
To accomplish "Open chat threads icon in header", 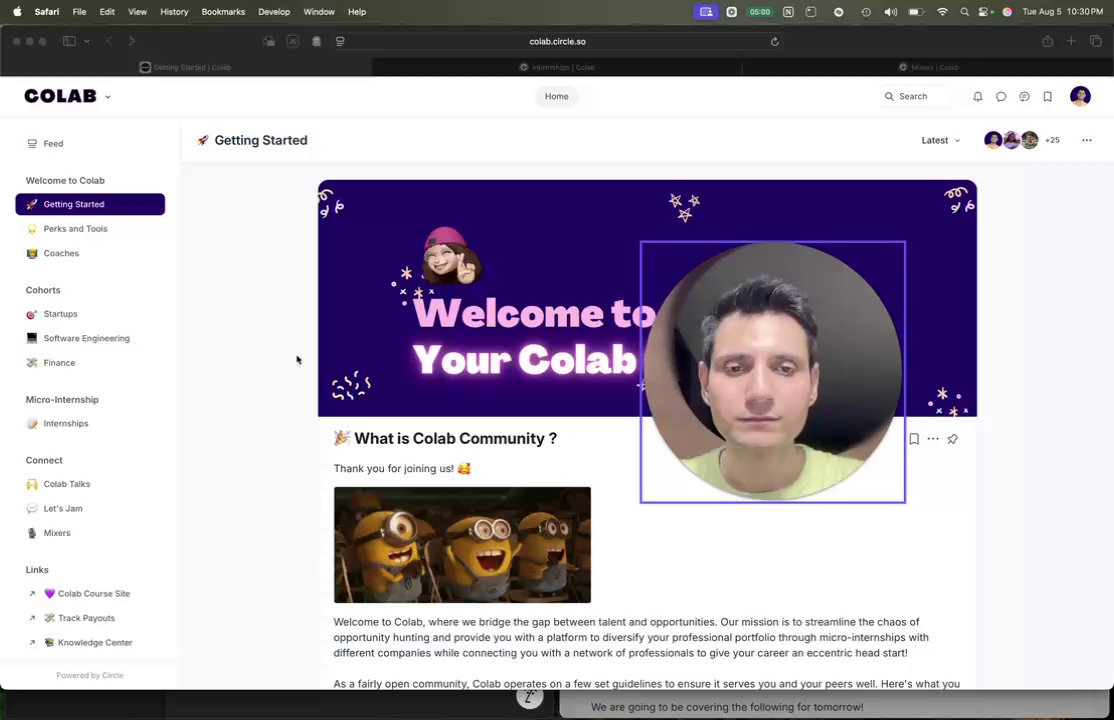I will click(x=1024, y=97).
